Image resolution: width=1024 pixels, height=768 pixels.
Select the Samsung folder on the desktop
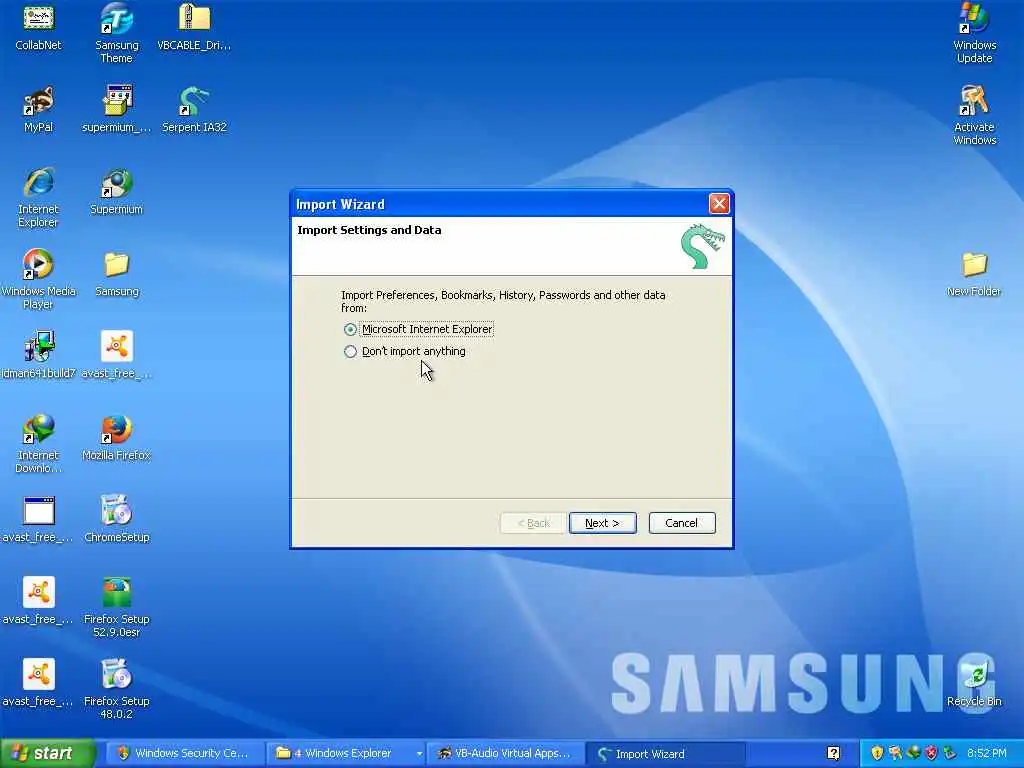click(x=117, y=274)
